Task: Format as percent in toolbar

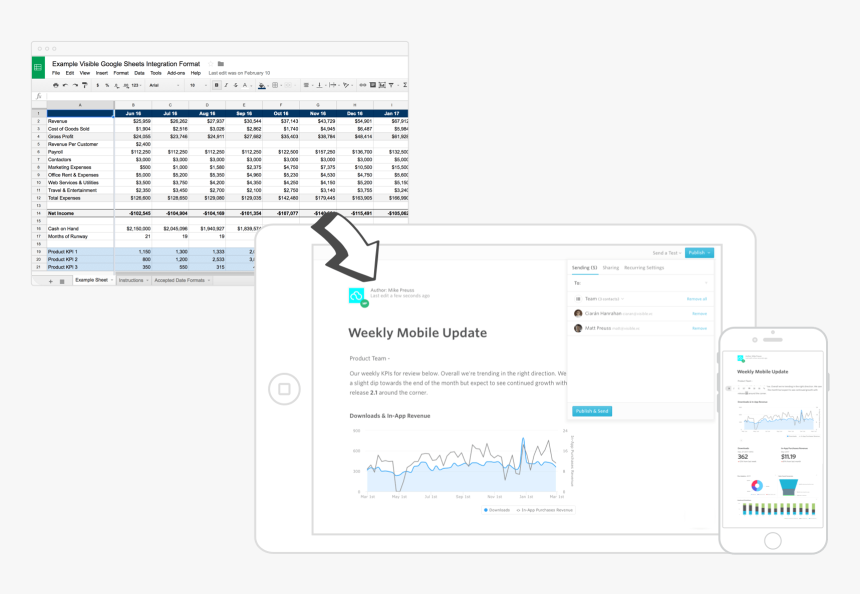Action: [x=107, y=85]
